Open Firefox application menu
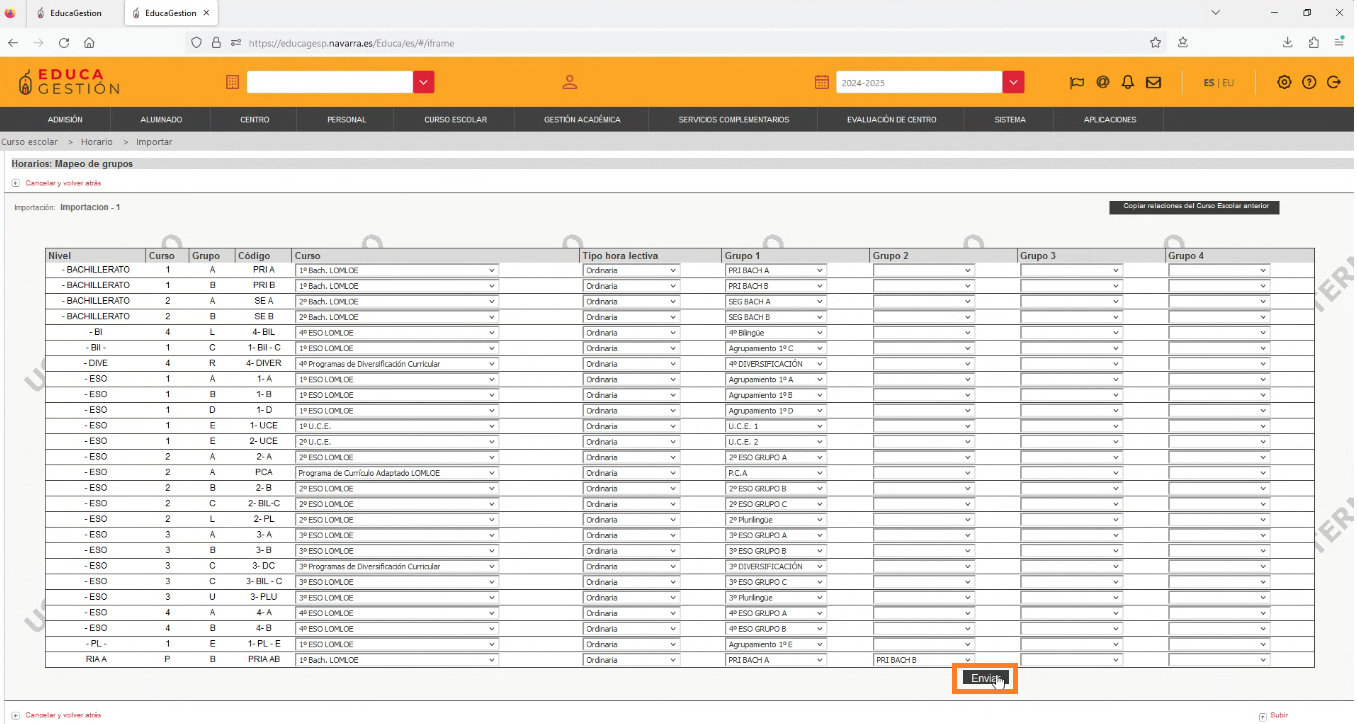 click(x=1337, y=43)
